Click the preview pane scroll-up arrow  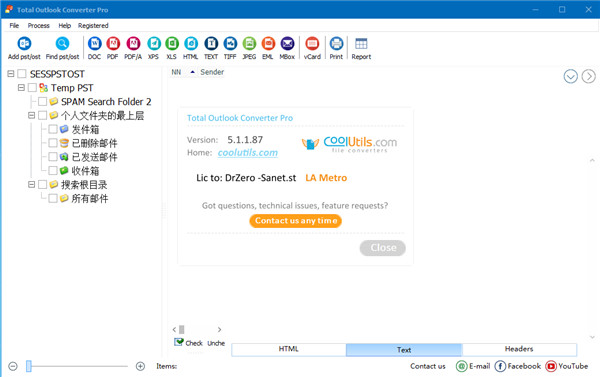592,160
